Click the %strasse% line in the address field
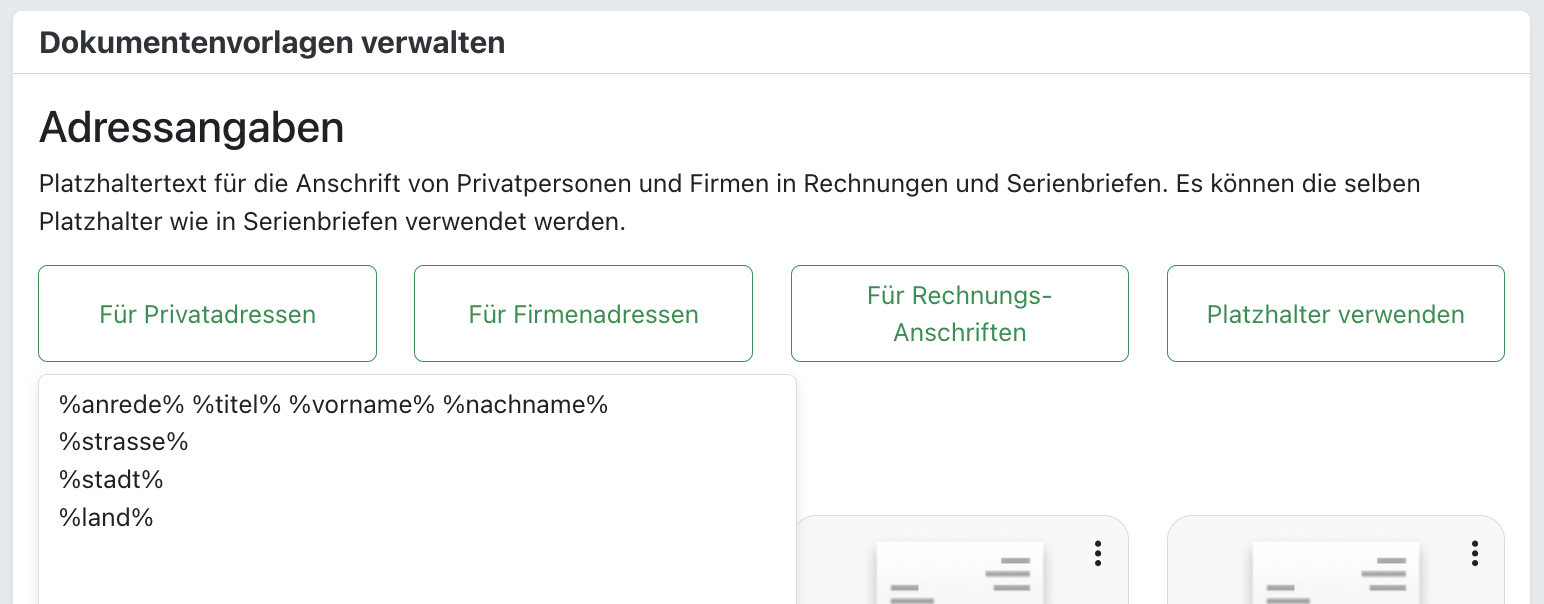This screenshot has width=1544, height=604. point(124,442)
